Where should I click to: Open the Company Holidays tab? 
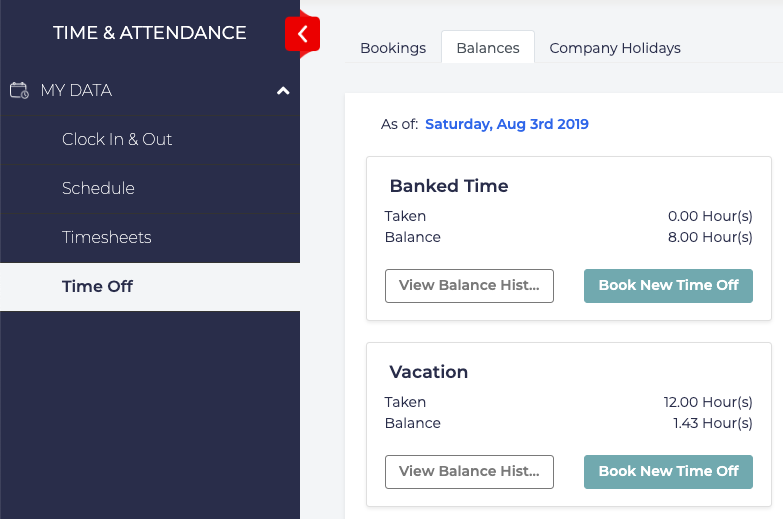click(x=615, y=48)
